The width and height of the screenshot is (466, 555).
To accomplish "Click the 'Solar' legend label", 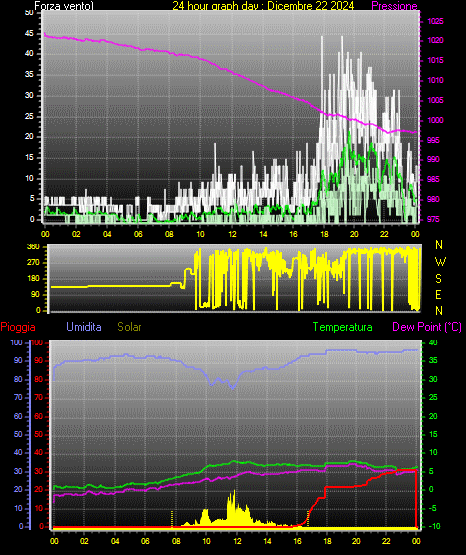I will tap(129, 327).
